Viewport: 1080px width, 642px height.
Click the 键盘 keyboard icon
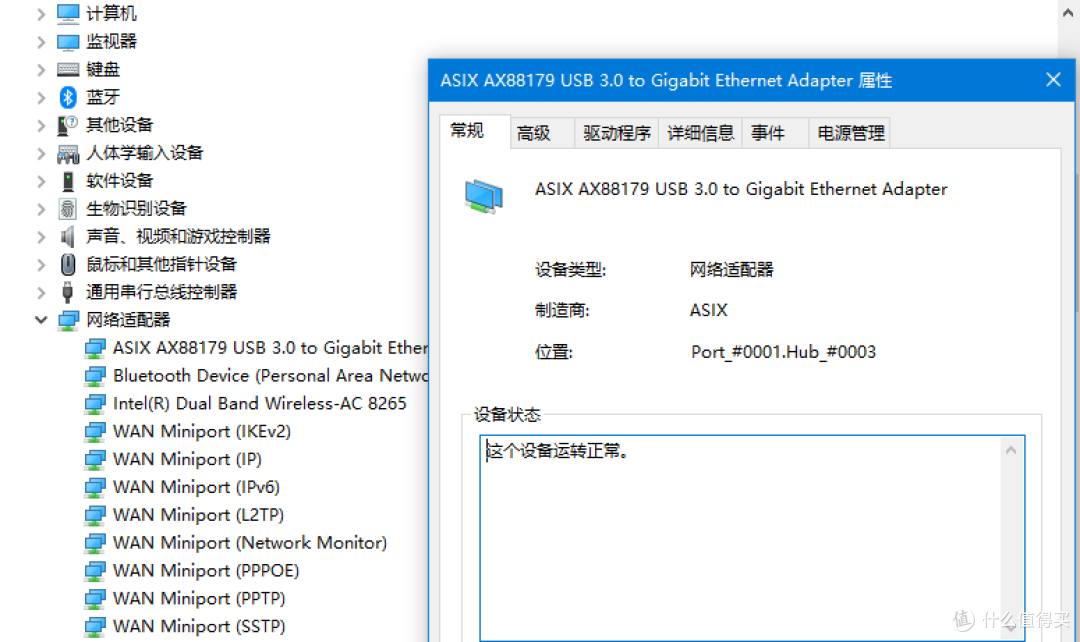coord(68,69)
